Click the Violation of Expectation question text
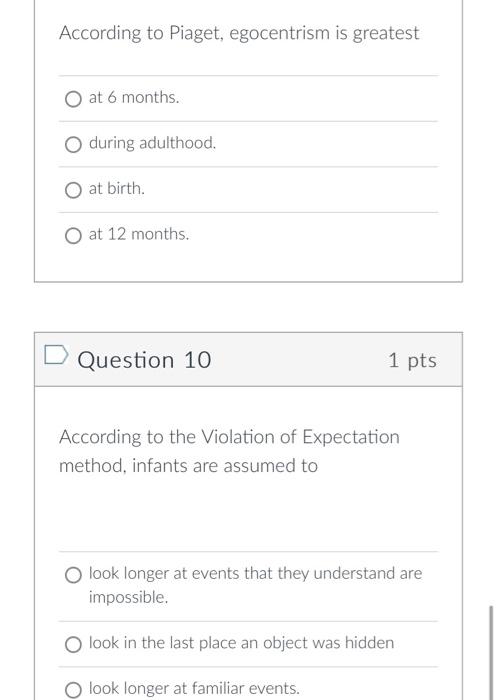 (229, 451)
